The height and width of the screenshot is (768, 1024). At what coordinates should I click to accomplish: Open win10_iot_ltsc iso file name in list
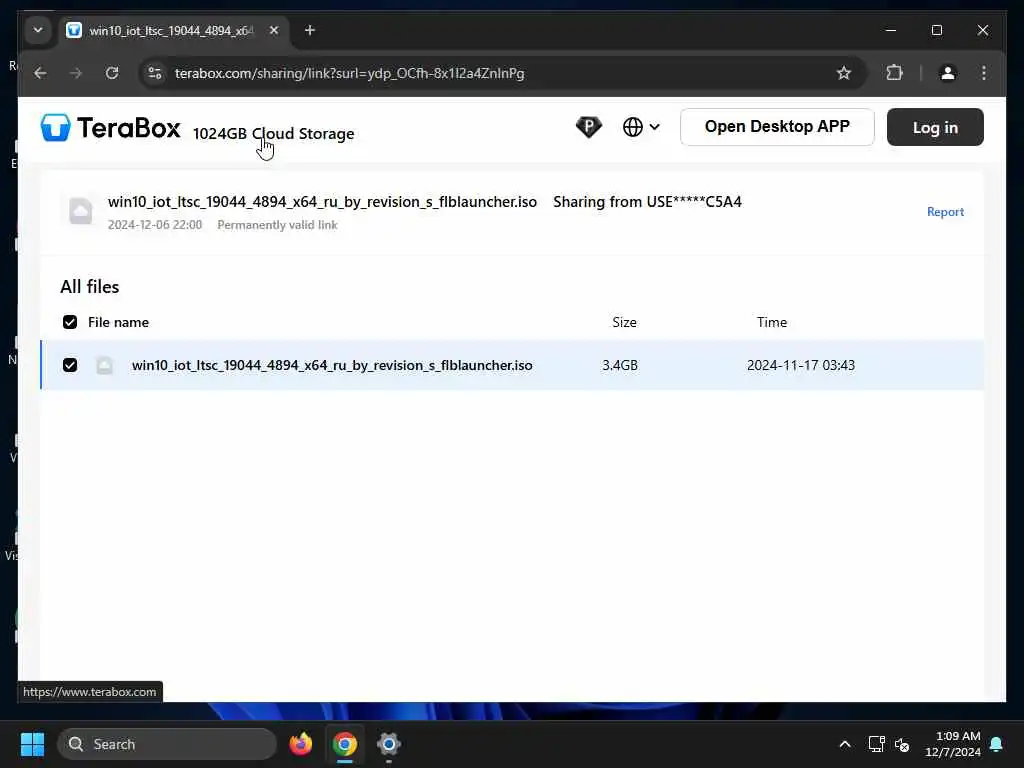(332, 365)
